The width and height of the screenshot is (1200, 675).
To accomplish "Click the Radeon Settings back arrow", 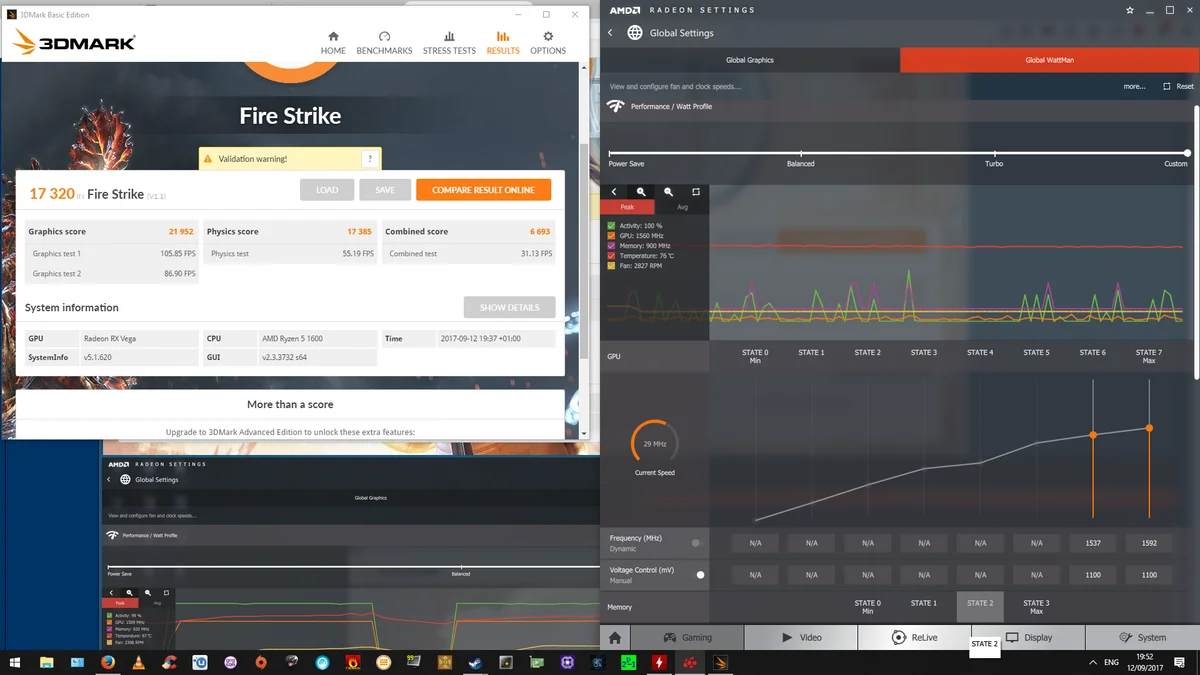I will coord(611,33).
